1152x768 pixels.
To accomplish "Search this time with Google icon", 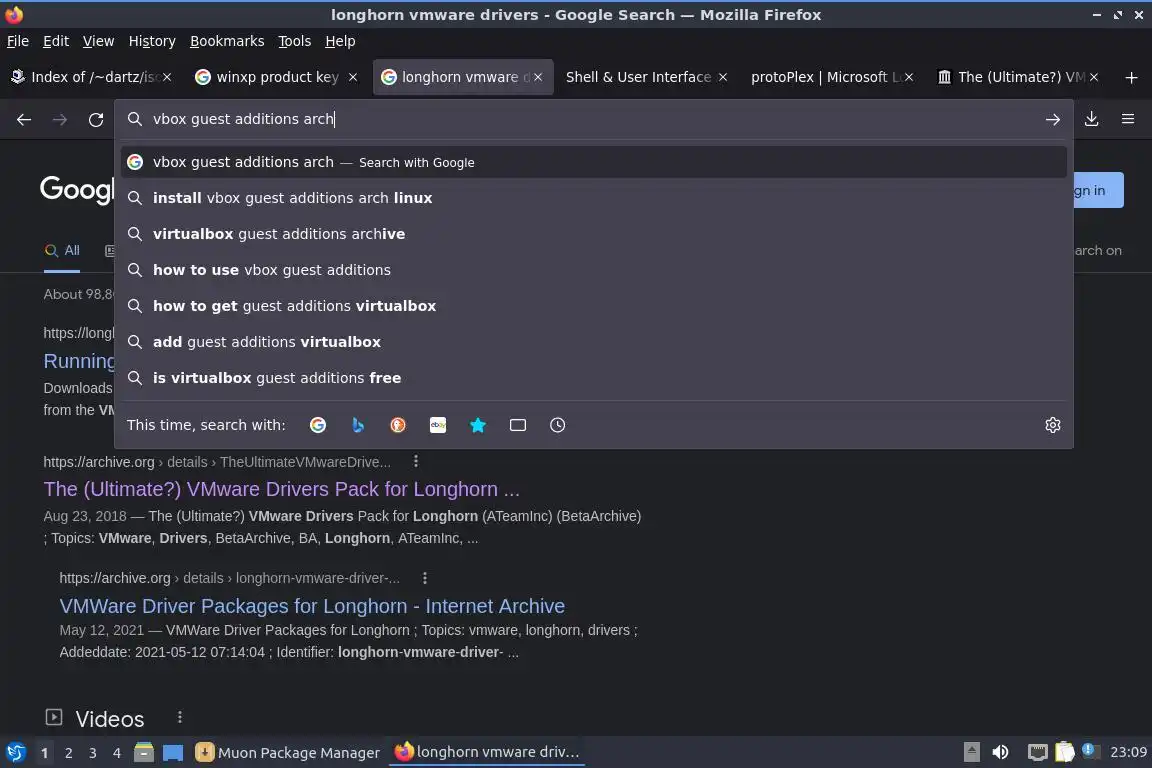I will (x=317, y=425).
